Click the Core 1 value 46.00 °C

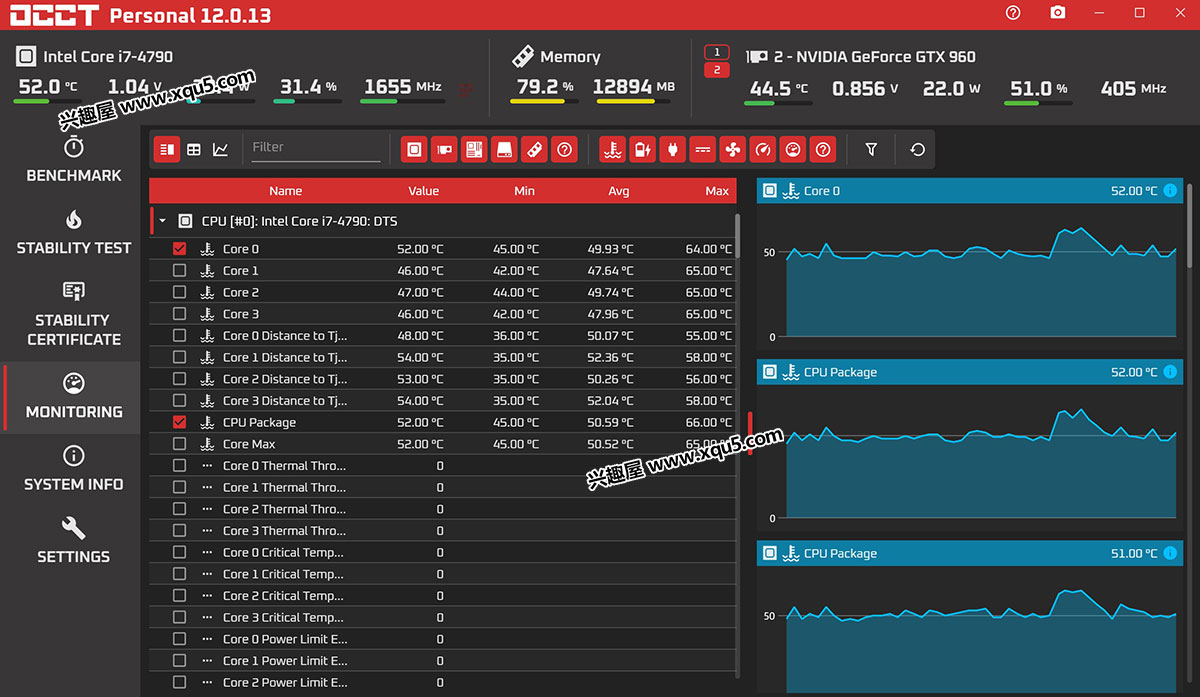[420, 271]
